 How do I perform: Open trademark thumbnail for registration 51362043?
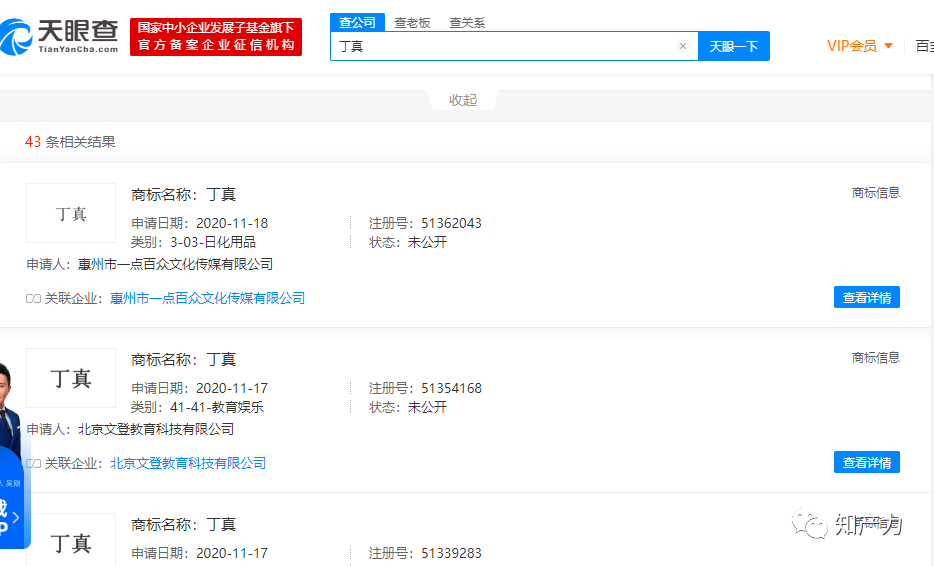click(71, 213)
